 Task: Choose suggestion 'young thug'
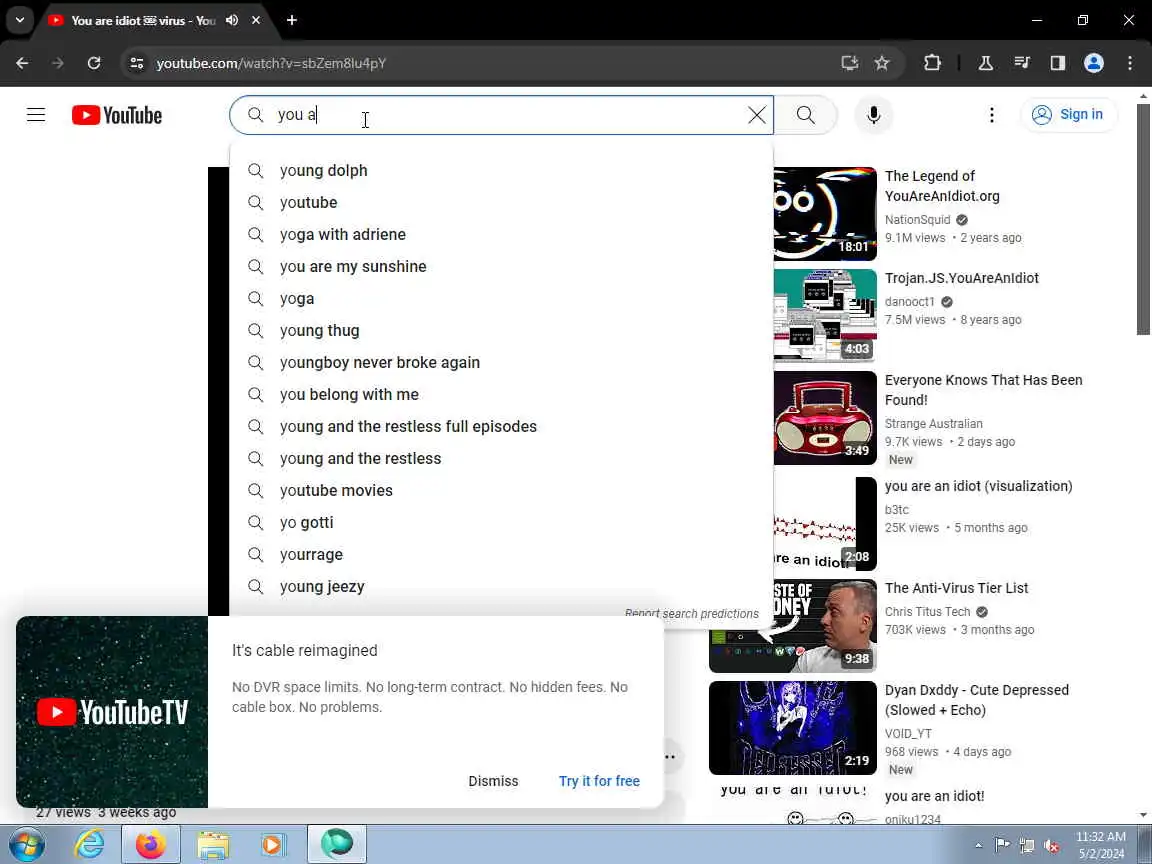tap(501, 331)
